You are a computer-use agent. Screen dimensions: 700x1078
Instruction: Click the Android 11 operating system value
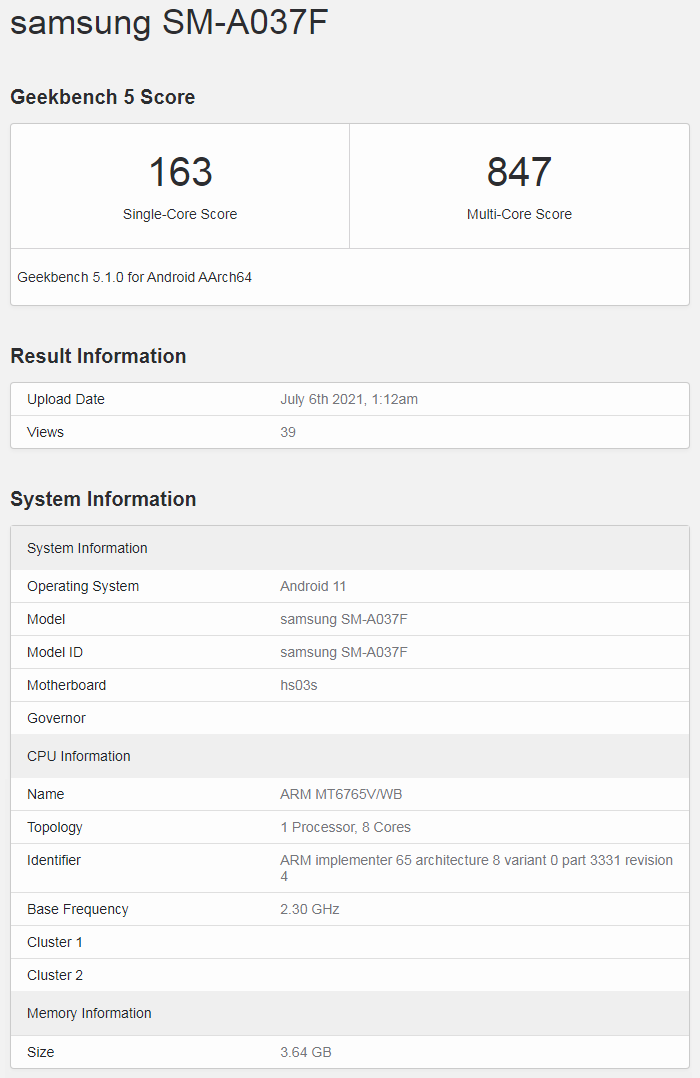click(x=313, y=586)
